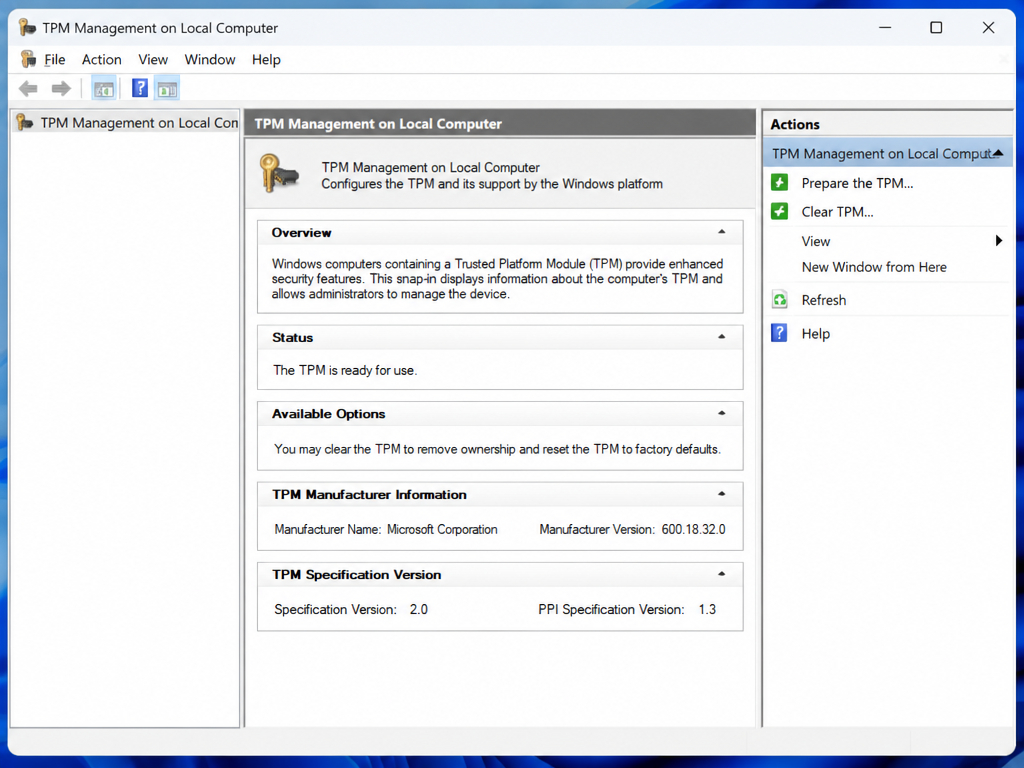Click the Back arrow toolbar icon
Screen dimensions: 1024x768
point(28,88)
